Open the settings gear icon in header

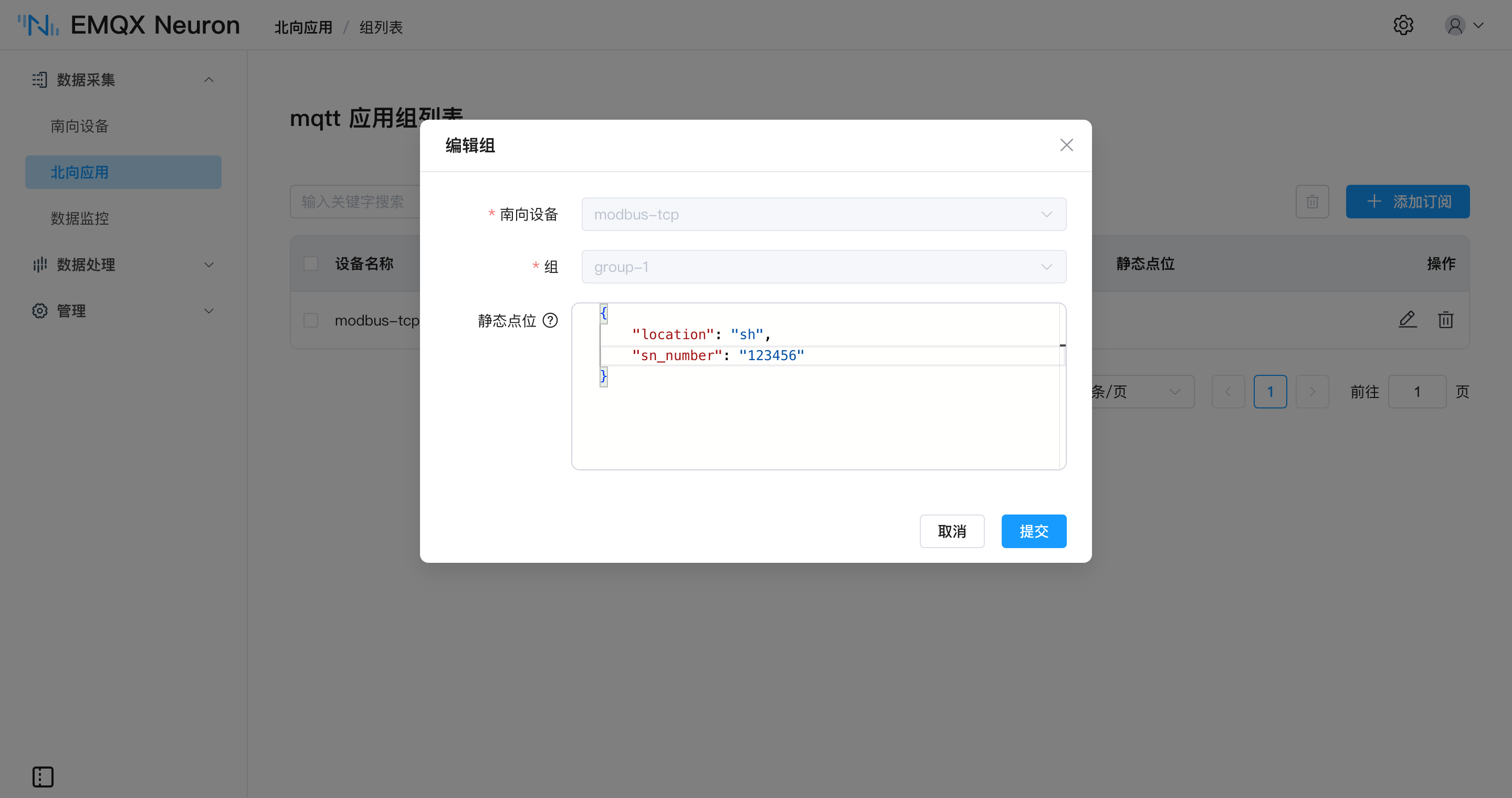pos(1403,25)
